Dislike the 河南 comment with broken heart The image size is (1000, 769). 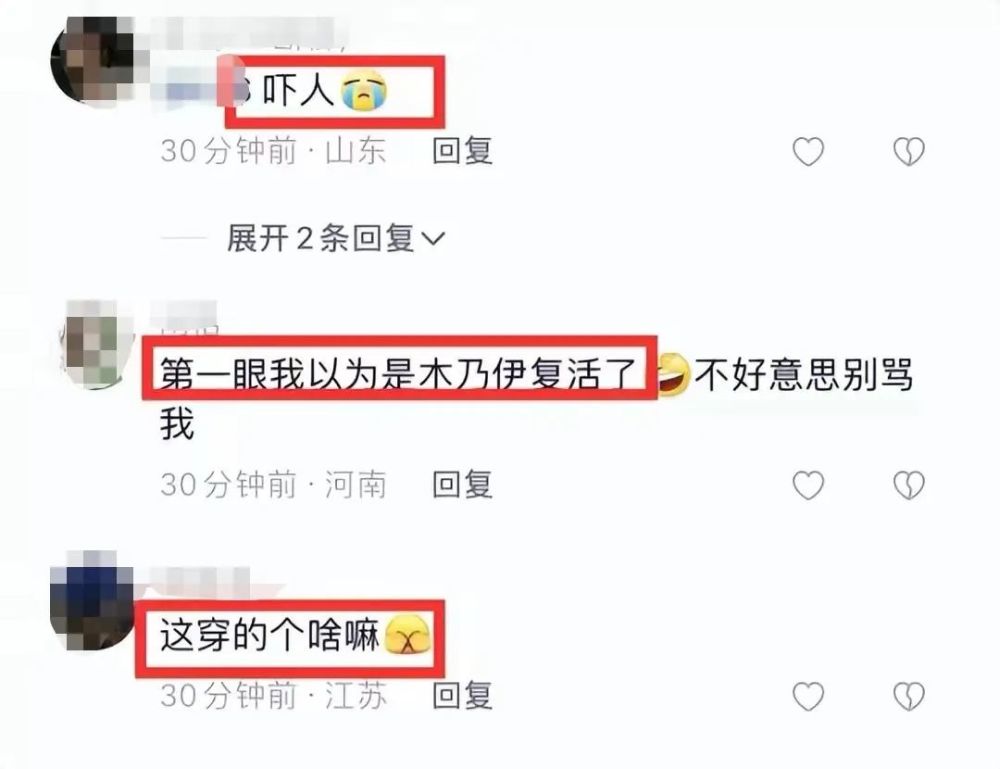point(909,485)
